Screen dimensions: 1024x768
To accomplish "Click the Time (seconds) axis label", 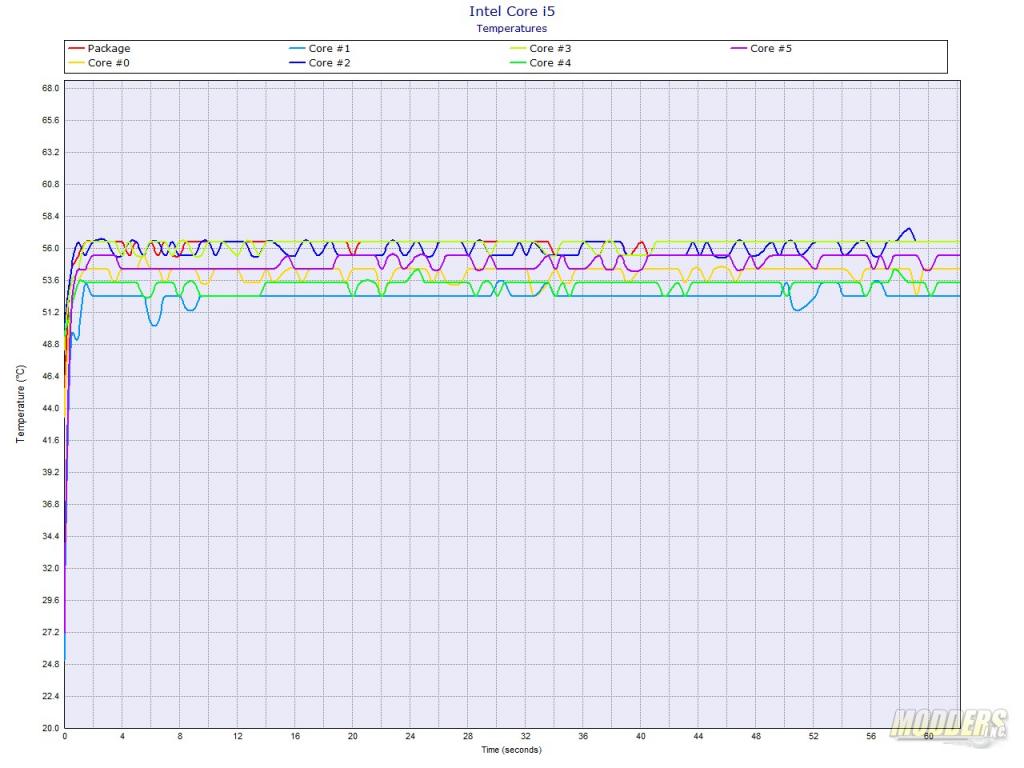I will [x=511, y=750].
